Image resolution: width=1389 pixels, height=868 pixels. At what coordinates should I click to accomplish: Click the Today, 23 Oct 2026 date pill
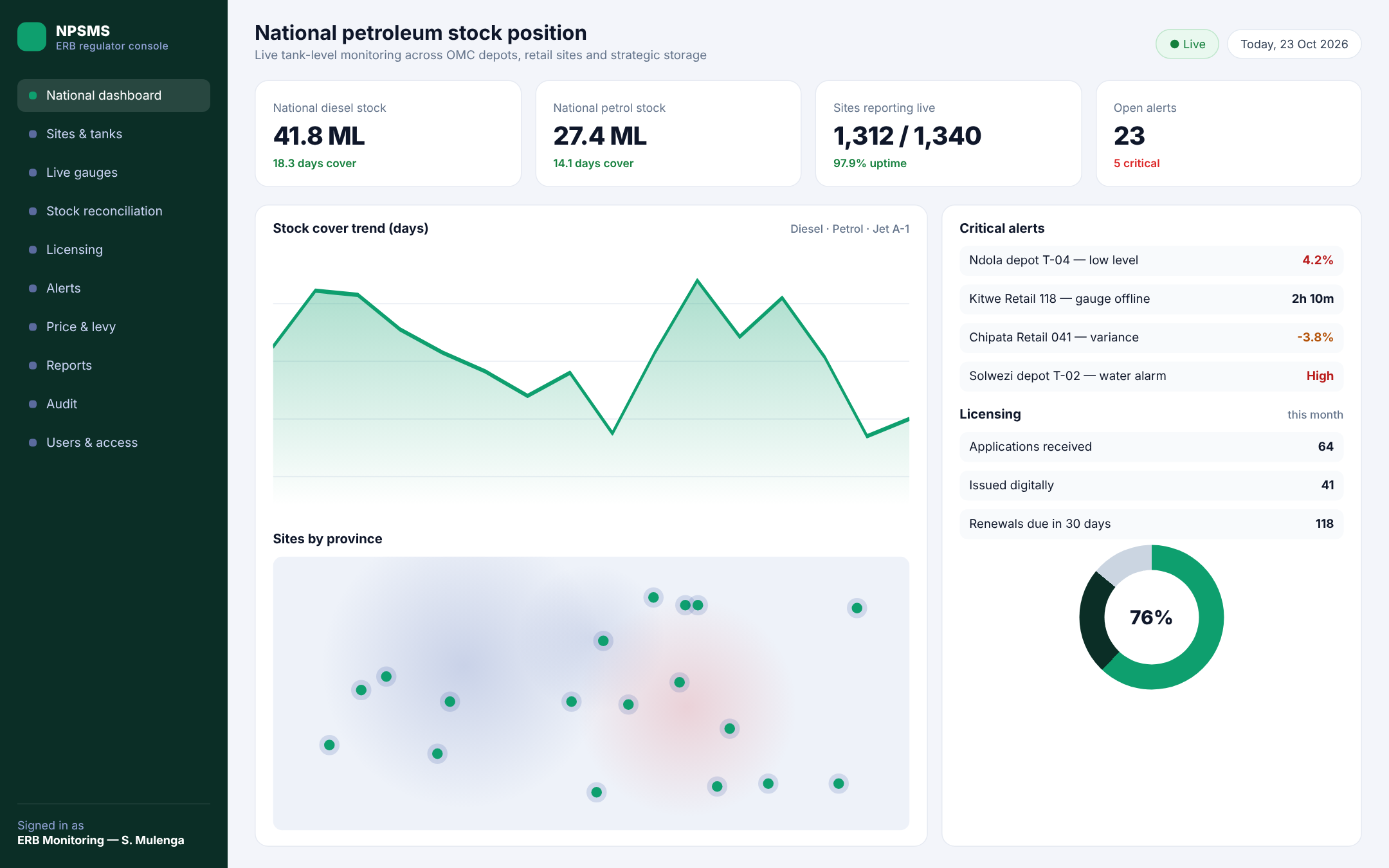pos(1294,44)
